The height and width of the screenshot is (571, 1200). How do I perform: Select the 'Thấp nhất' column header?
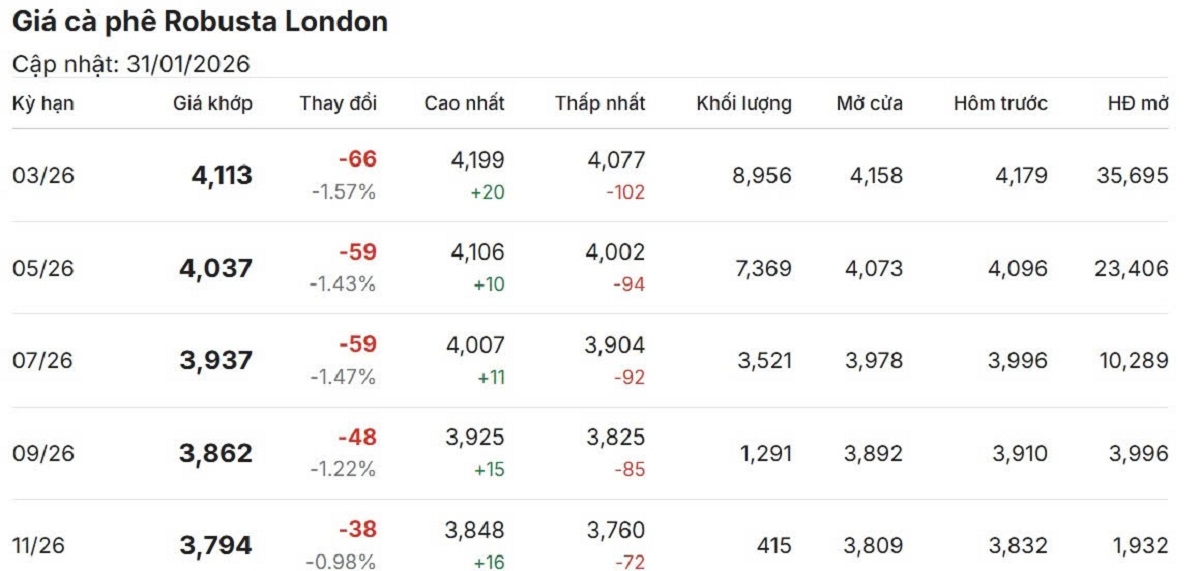point(600,103)
